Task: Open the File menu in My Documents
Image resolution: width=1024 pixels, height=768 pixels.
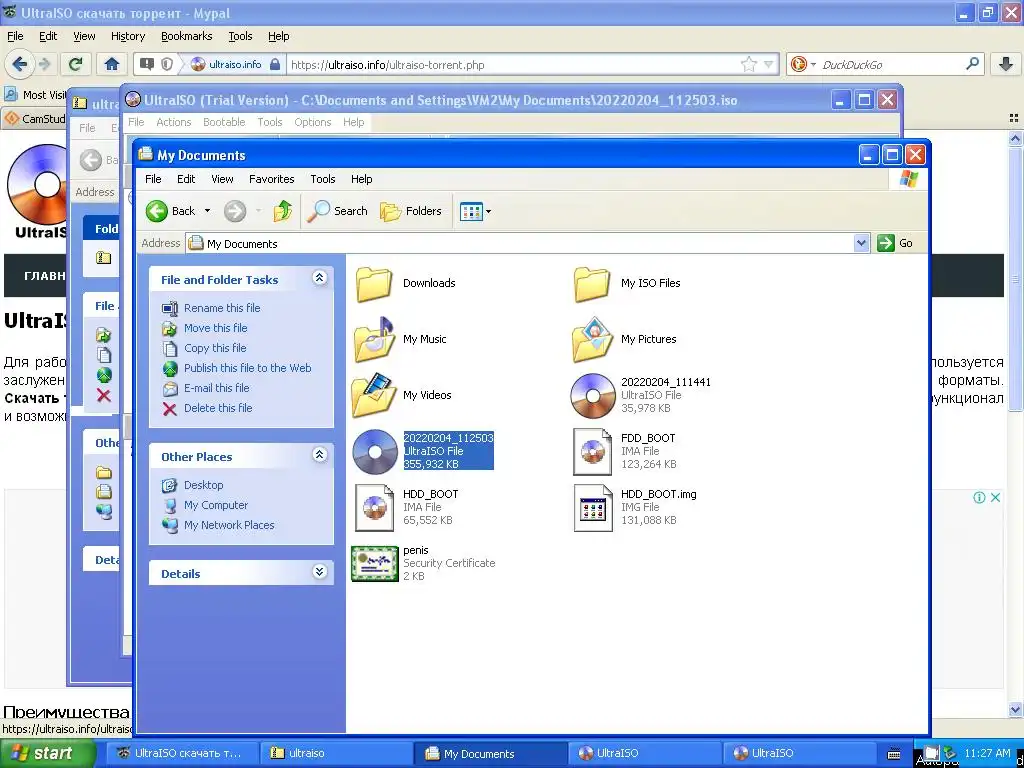Action: [153, 179]
